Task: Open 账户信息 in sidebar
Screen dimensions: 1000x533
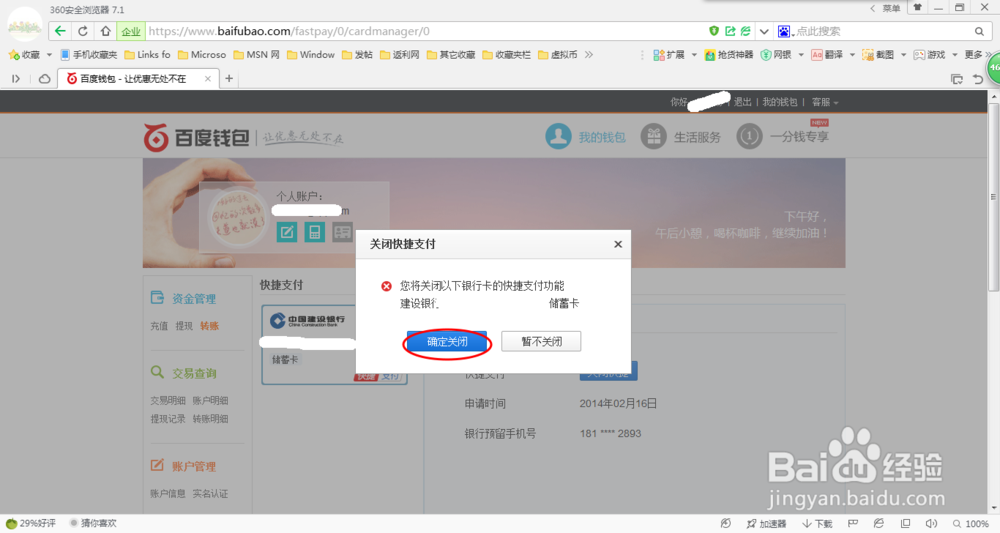Action: click(x=168, y=493)
